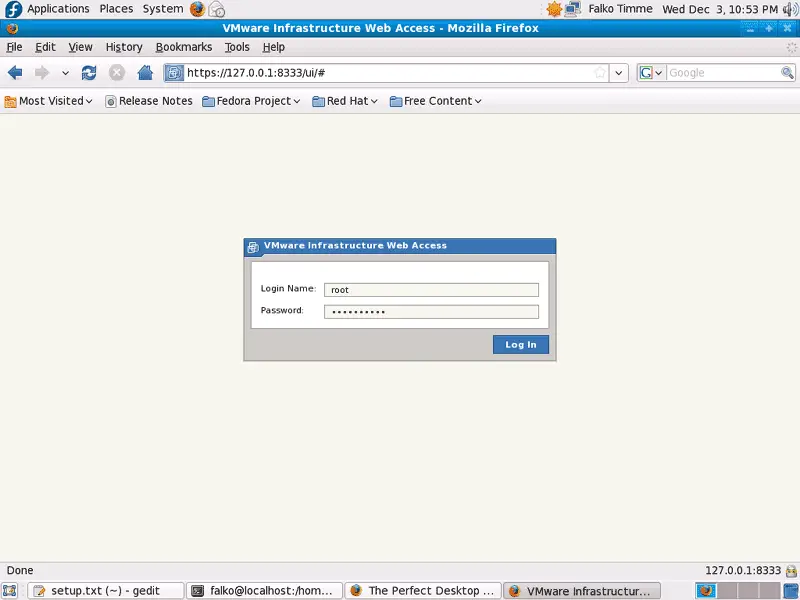The image size is (800, 600).
Task: Close the Firefox window
Action: coord(787,28)
